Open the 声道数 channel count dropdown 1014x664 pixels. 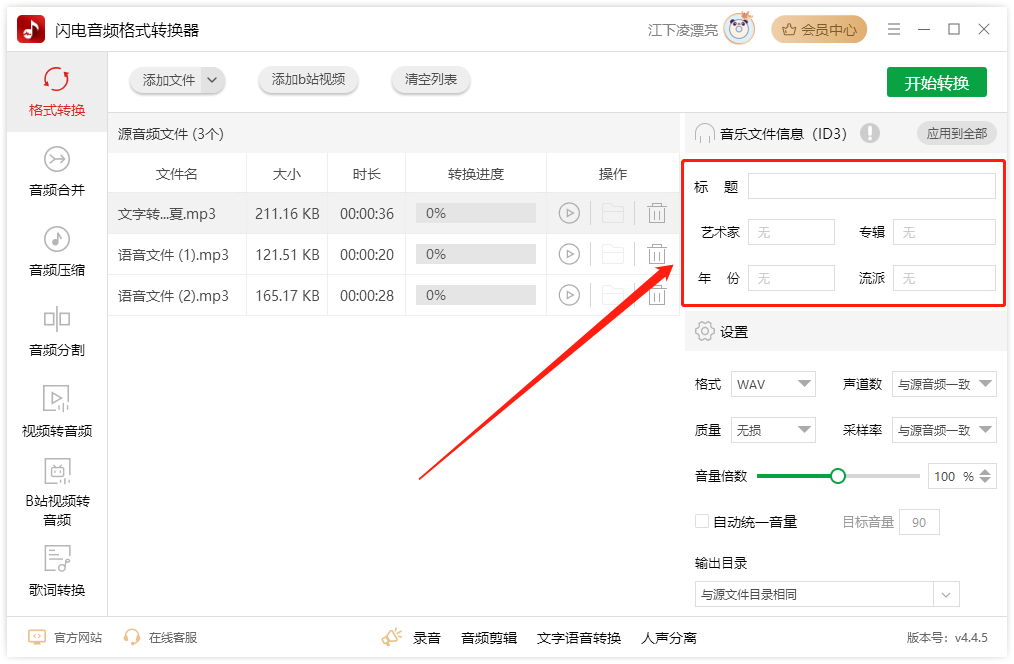click(x=944, y=384)
